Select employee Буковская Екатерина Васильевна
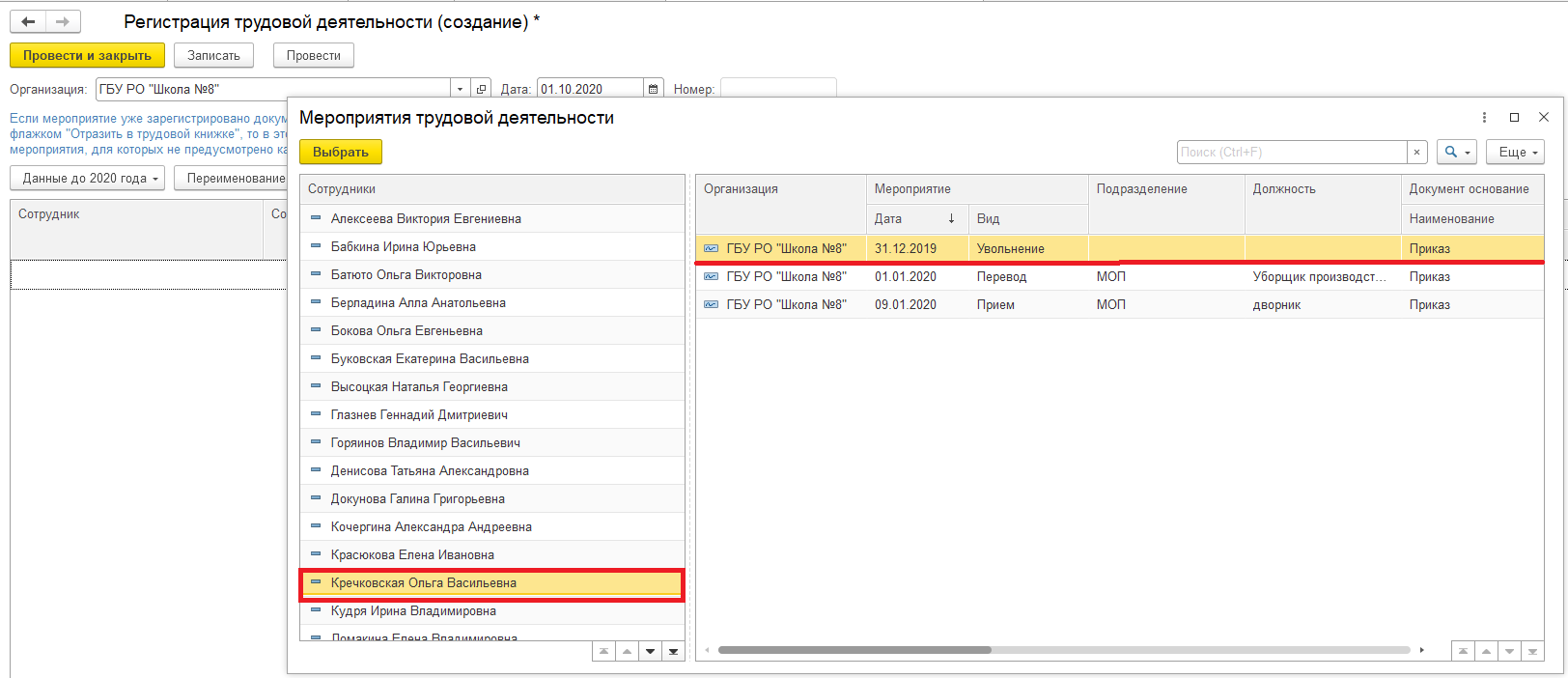 (x=492, y=358)
